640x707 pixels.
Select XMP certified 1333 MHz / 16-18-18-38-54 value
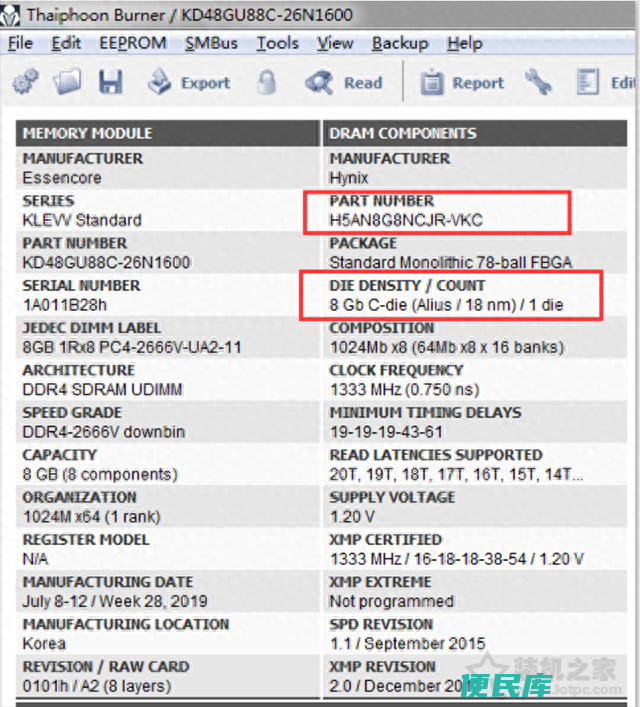coord(457,559)
